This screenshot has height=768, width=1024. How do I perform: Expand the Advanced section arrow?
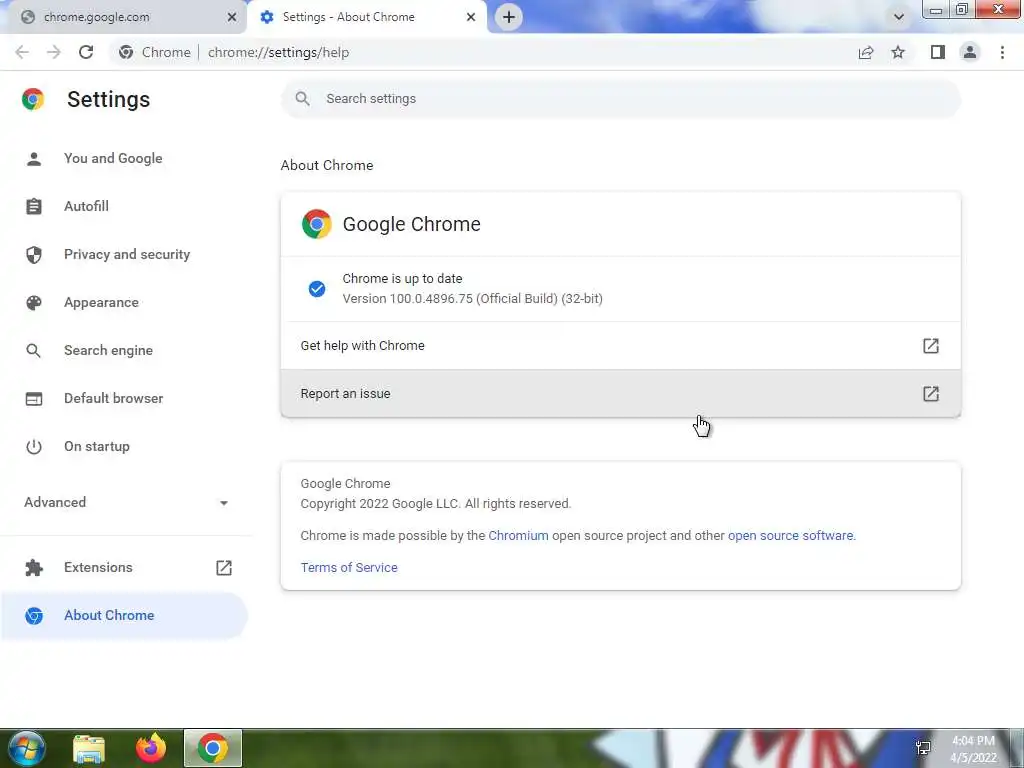[223, 503]
